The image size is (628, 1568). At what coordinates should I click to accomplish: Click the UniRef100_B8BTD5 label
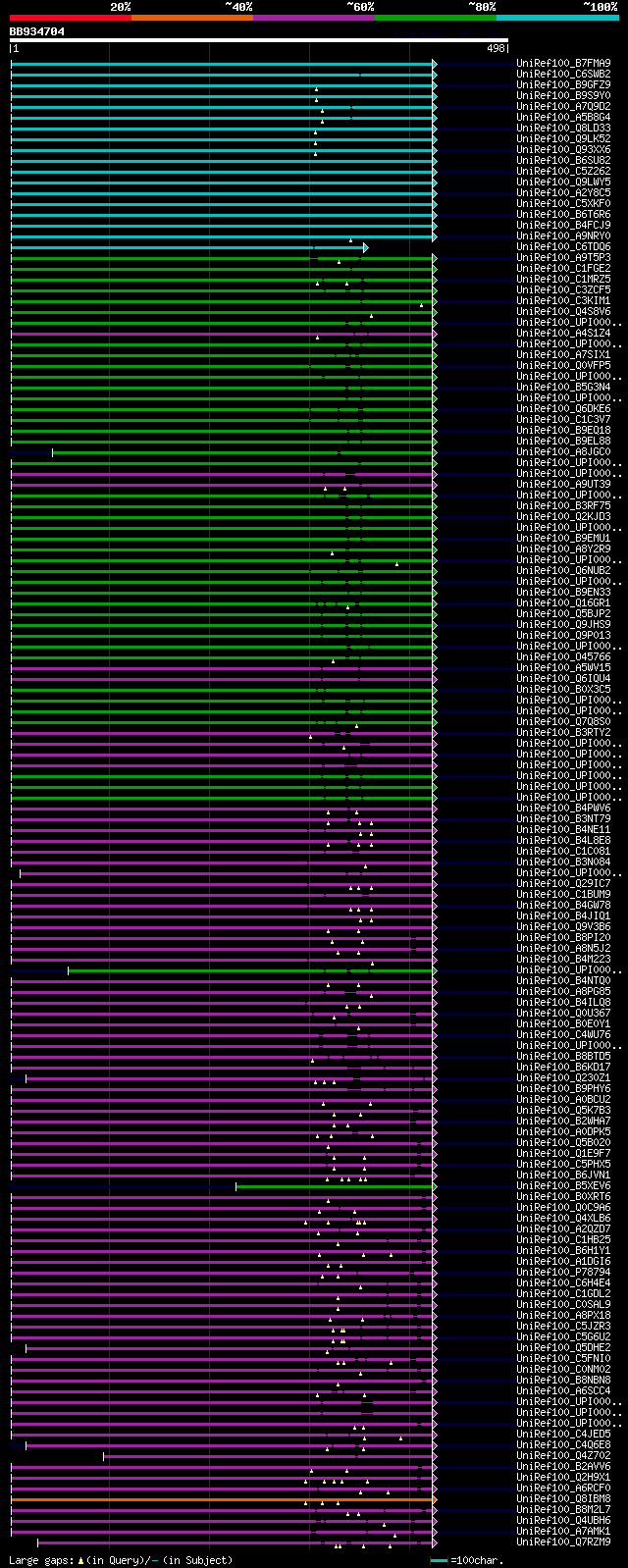563,1057
